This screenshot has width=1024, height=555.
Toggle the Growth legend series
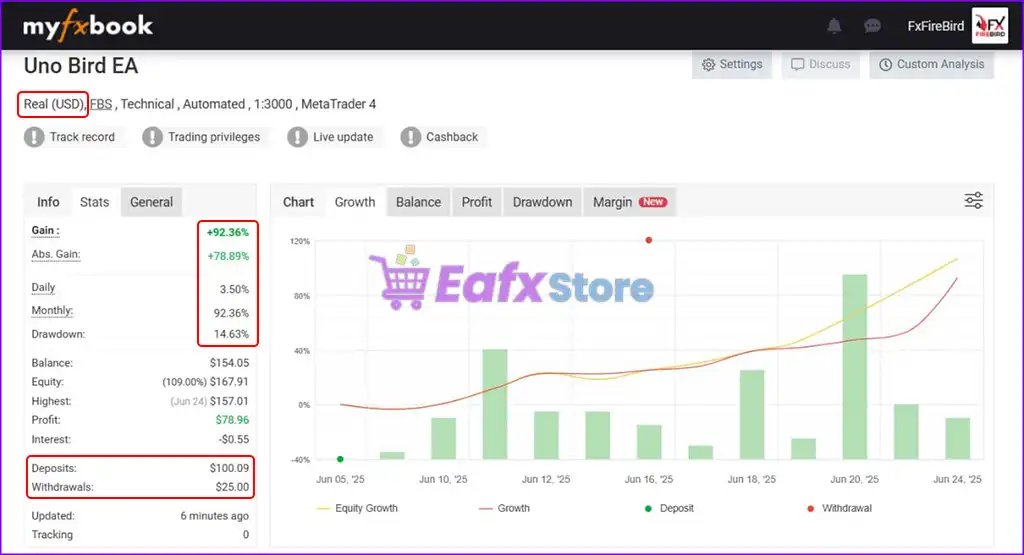(x=505, y=508)
